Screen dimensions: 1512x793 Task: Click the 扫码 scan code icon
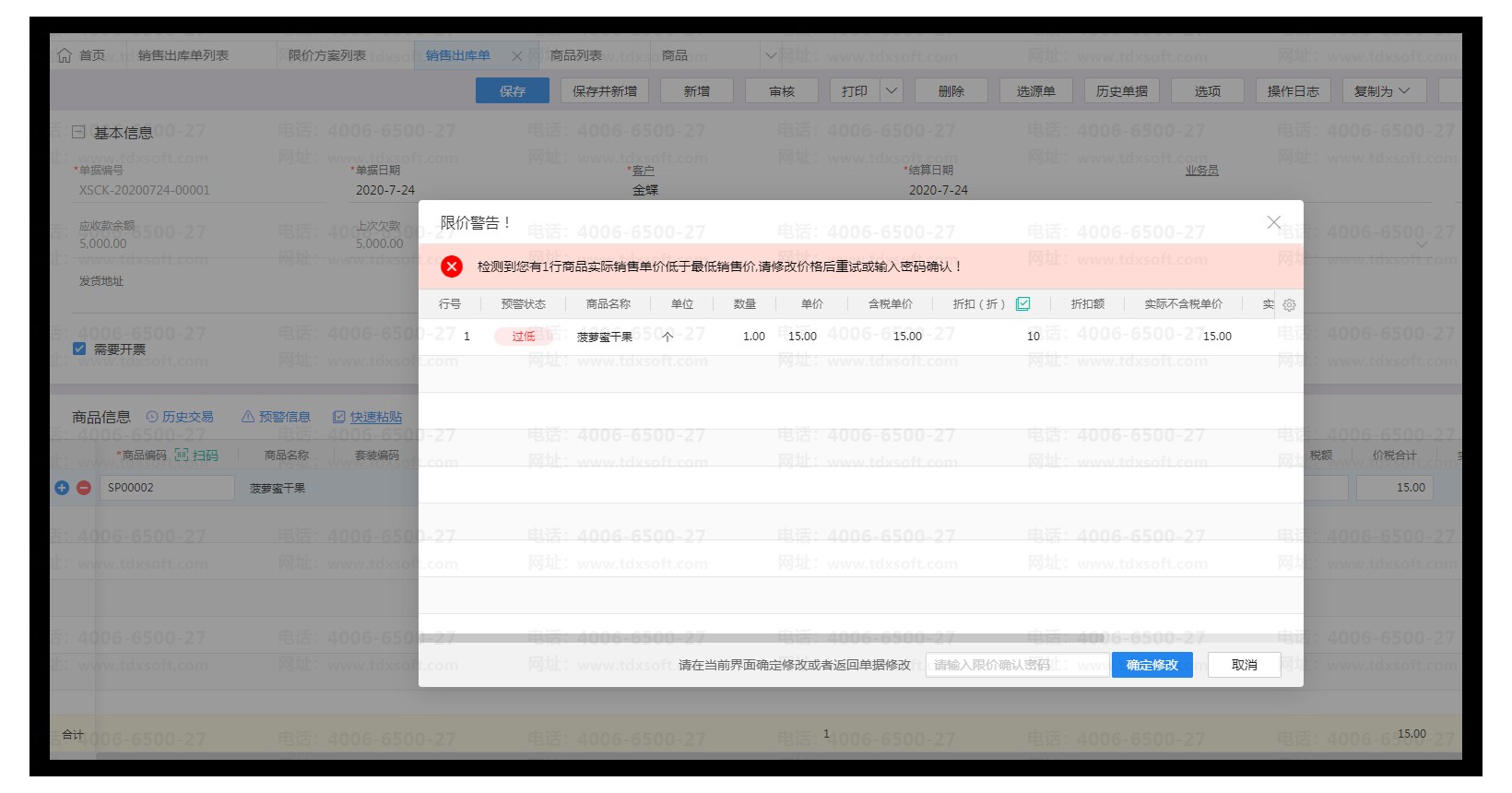(x=196, y=455)
